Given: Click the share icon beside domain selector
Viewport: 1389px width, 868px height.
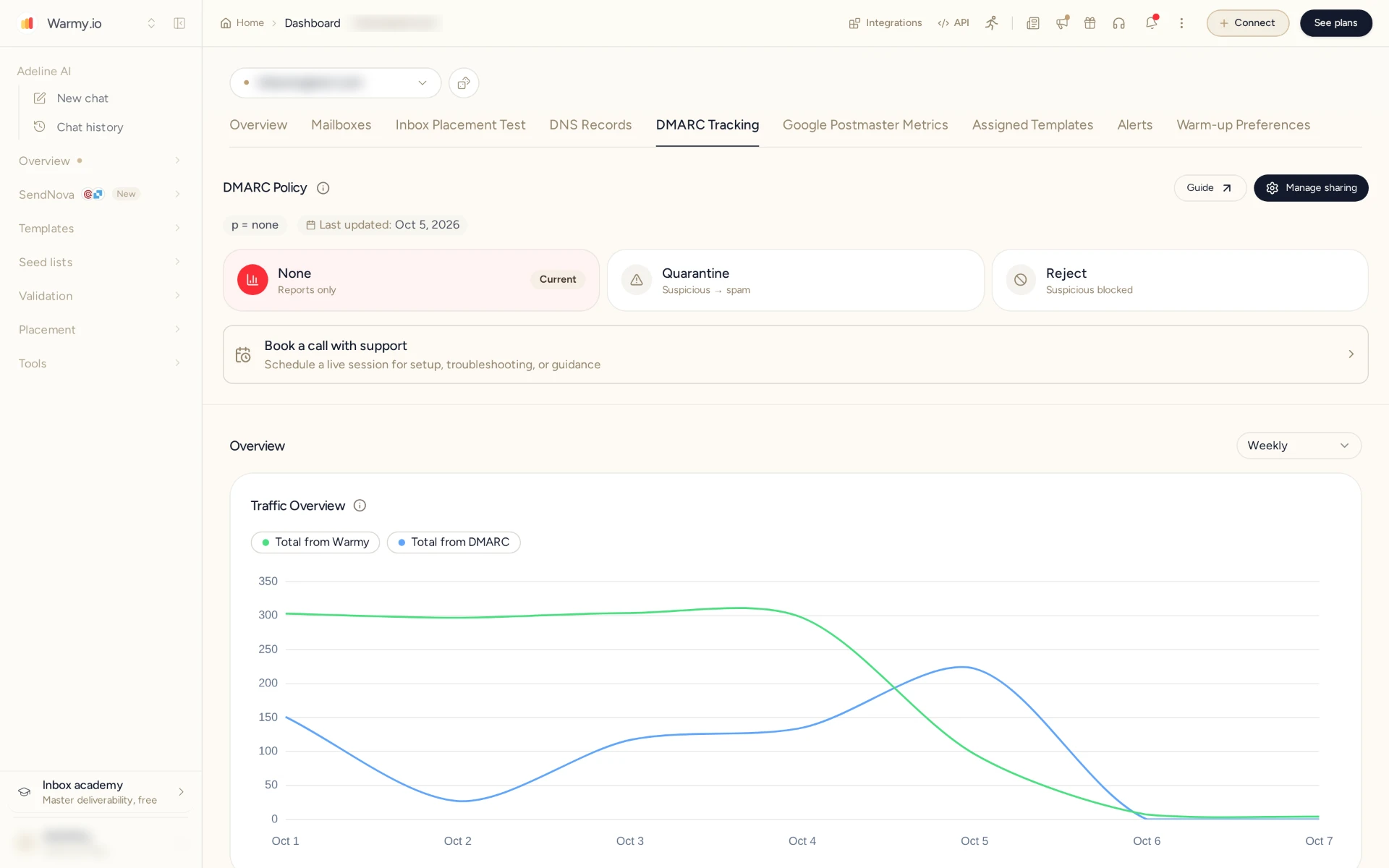Looking at the screenshot, I should tap(464, 82).
